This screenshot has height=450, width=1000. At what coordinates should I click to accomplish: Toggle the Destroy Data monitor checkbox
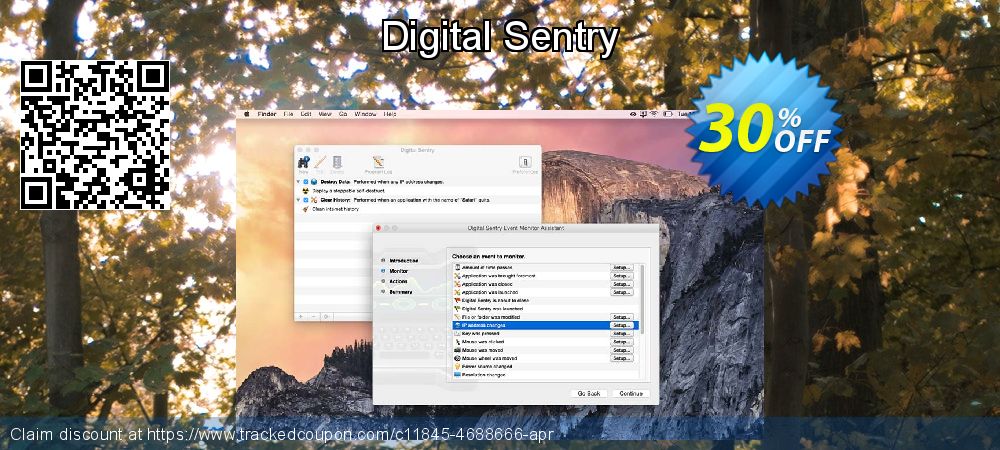tap(306, 182)
